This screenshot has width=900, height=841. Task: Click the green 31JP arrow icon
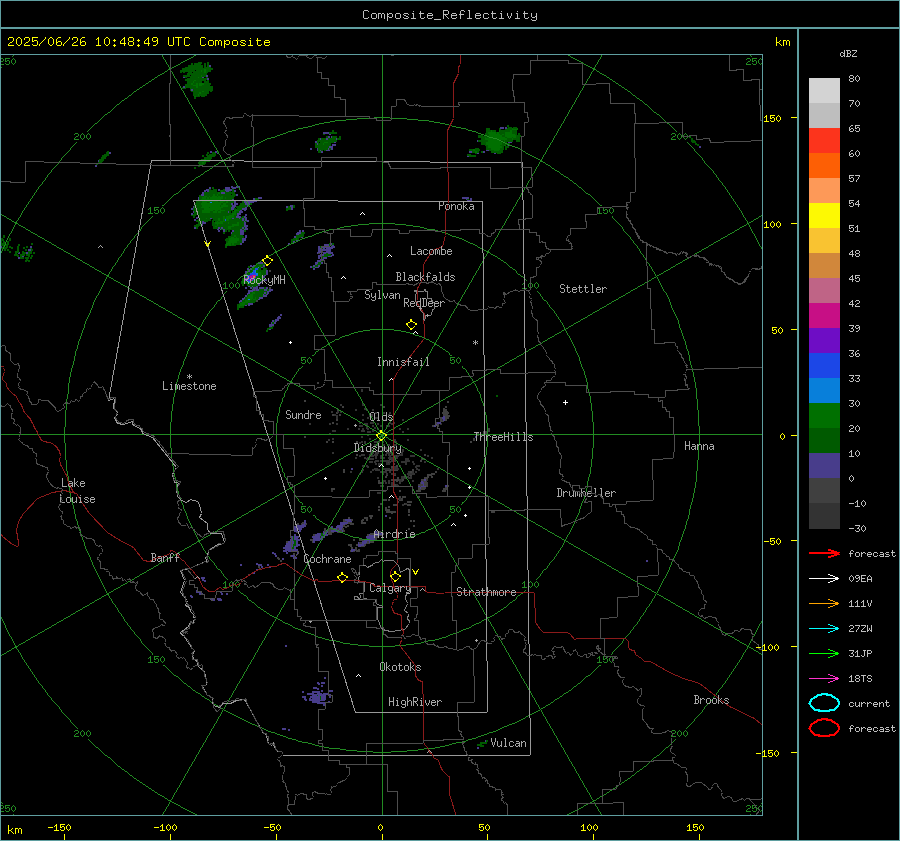pyautogui.click(x=824, y=653)
